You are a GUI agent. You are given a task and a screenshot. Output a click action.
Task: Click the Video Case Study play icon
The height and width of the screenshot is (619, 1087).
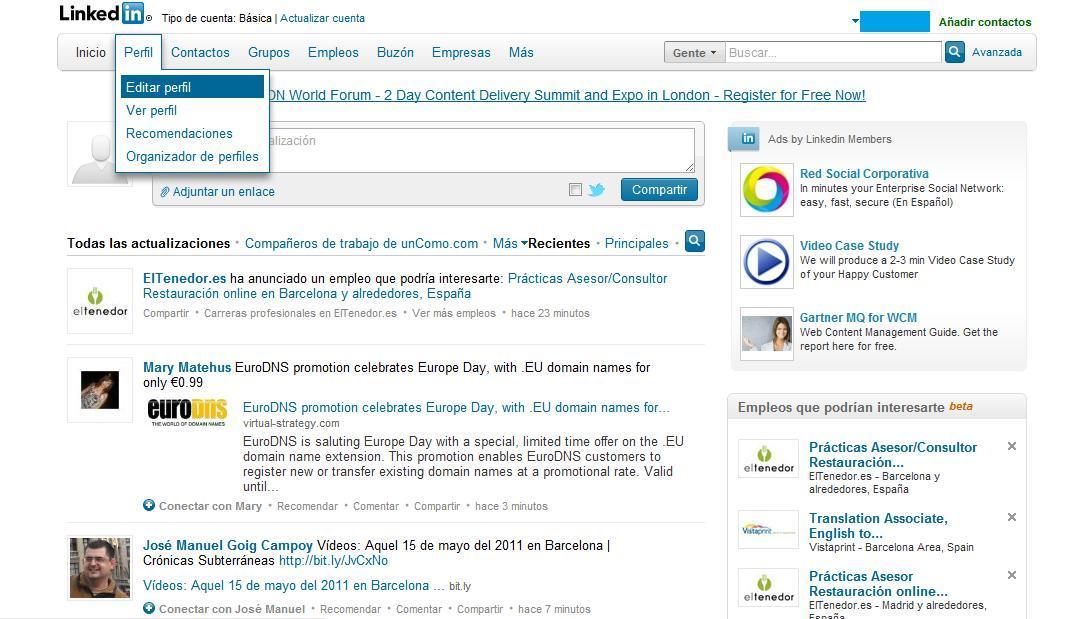pos(767,261)
